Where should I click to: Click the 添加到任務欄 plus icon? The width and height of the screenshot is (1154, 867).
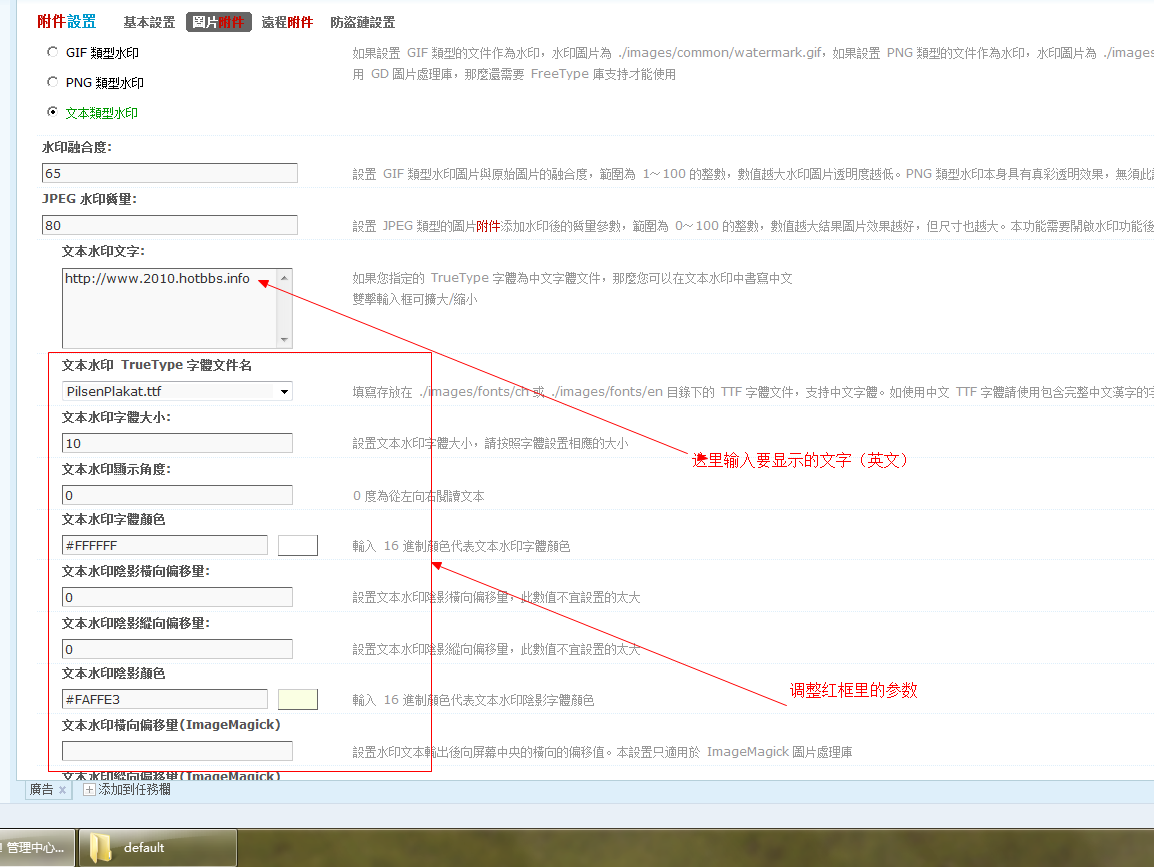tap(89, 790)
